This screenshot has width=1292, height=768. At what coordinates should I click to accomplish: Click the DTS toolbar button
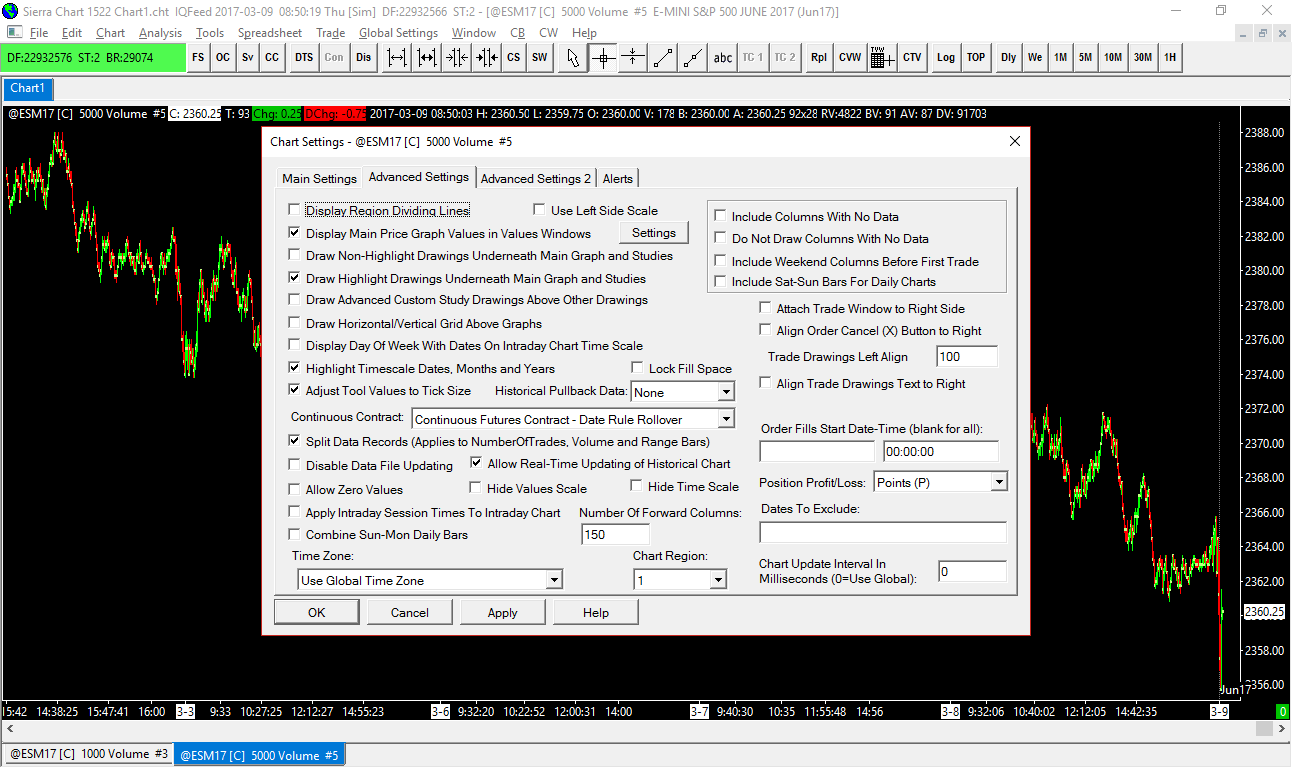(304, 58)
